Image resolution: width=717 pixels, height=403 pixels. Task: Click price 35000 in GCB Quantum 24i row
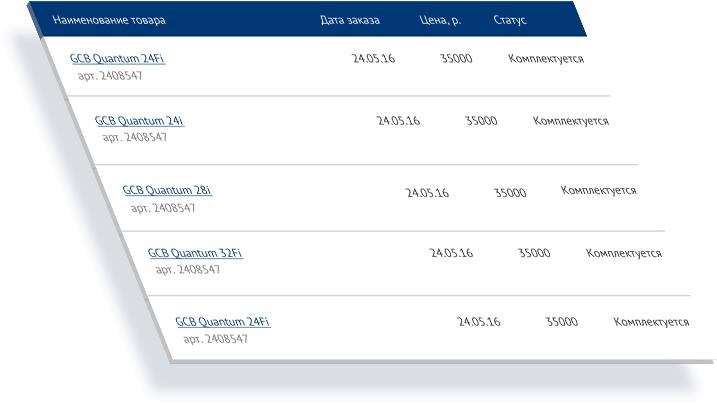pos(481,121)
